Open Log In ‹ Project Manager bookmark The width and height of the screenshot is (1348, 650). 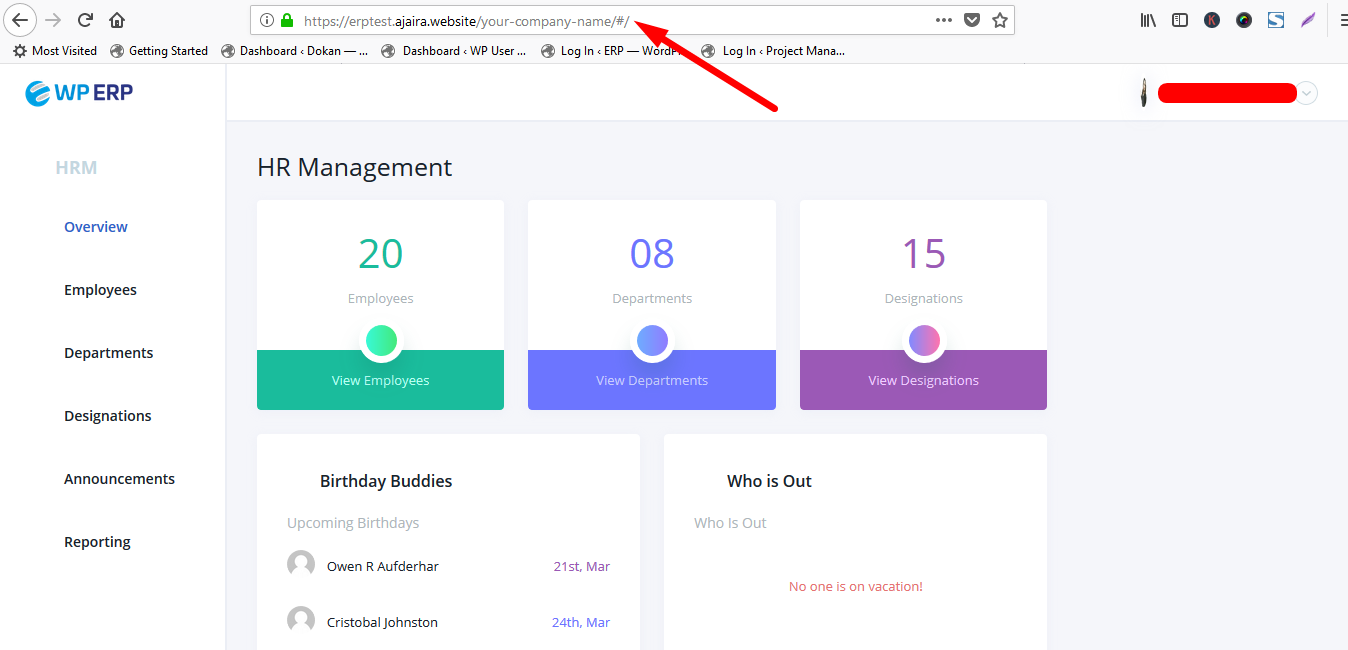pyautogui.click(x=773, y=51)
